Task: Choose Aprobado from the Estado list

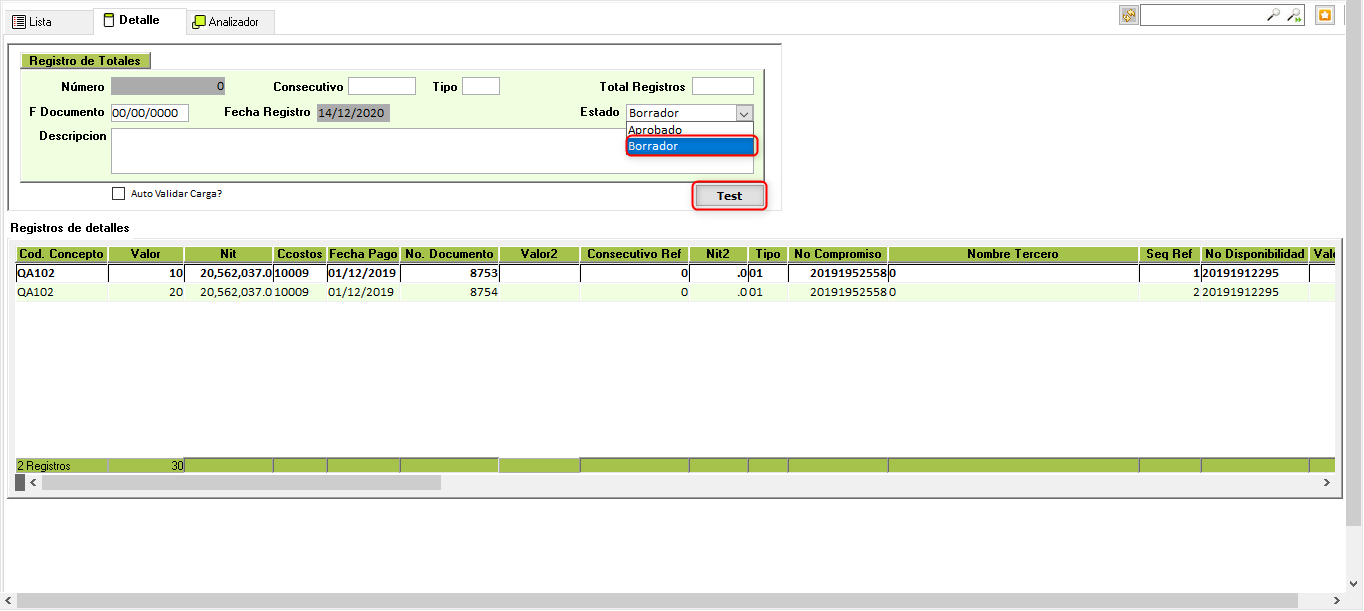Action: [656, 130]
